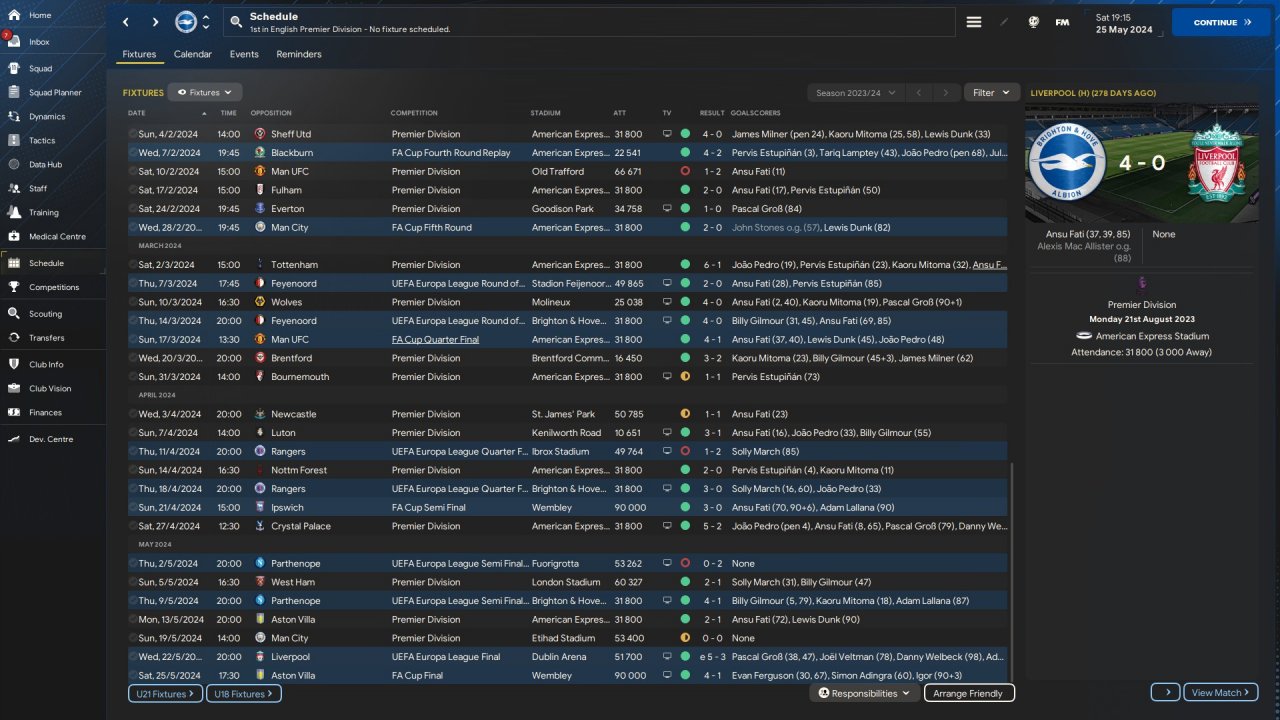
Task: Click the fixtures list vertical scrollbar
Action: click(x=1012, y=570)
